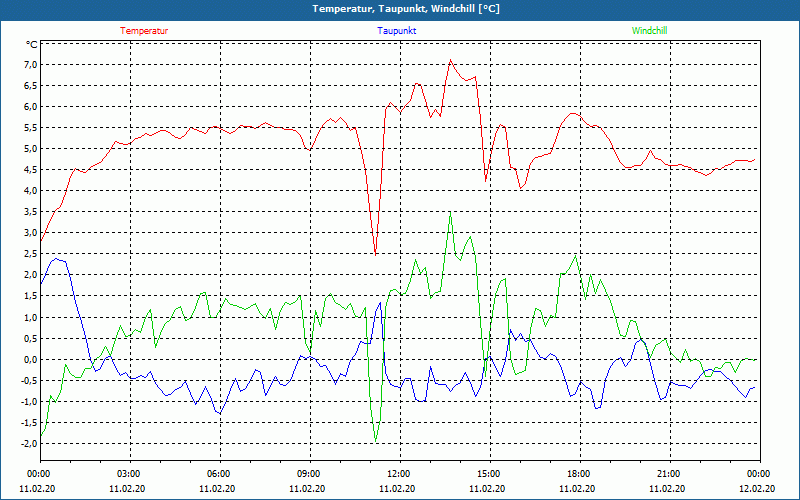
Task: Click the 09:00 time axis label
Action: 308,473
